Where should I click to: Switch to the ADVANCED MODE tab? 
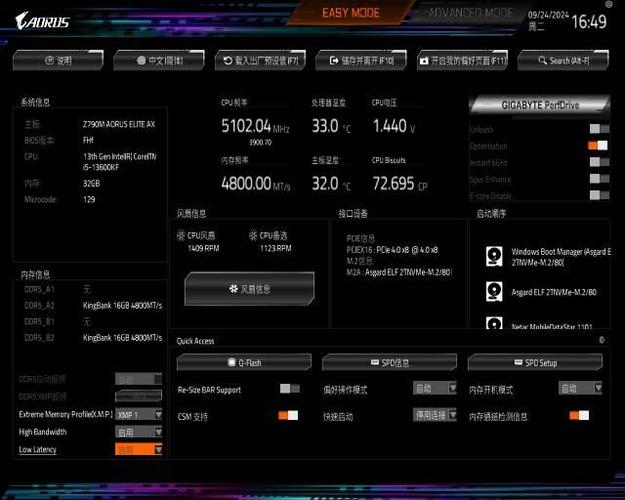tap(470, 12)
